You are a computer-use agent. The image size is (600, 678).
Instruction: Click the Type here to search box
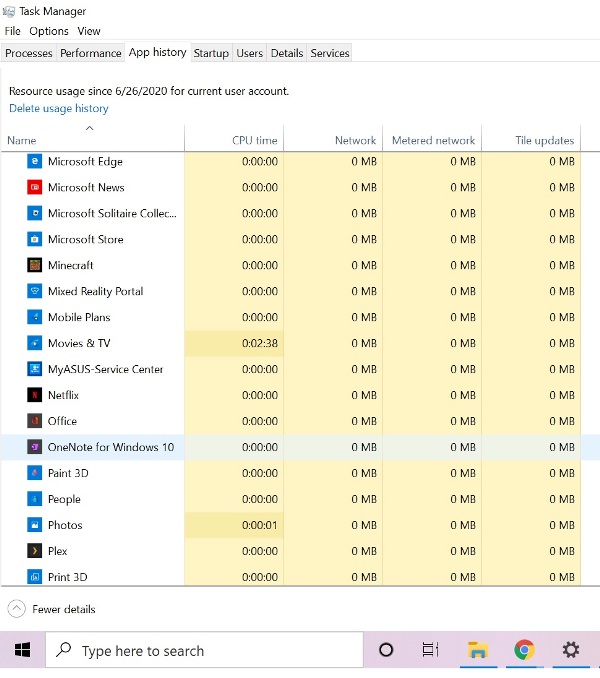click(204, 649)
